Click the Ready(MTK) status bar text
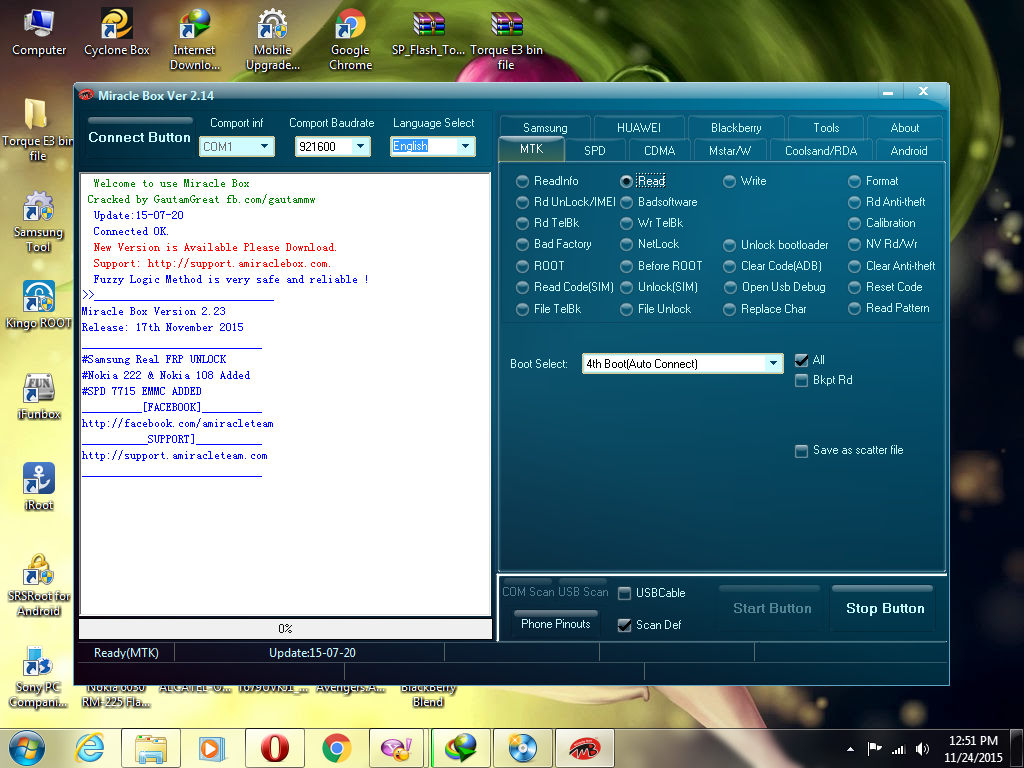Image resolution: width=1024 pixels, height=768 pixels. point(126,652)
